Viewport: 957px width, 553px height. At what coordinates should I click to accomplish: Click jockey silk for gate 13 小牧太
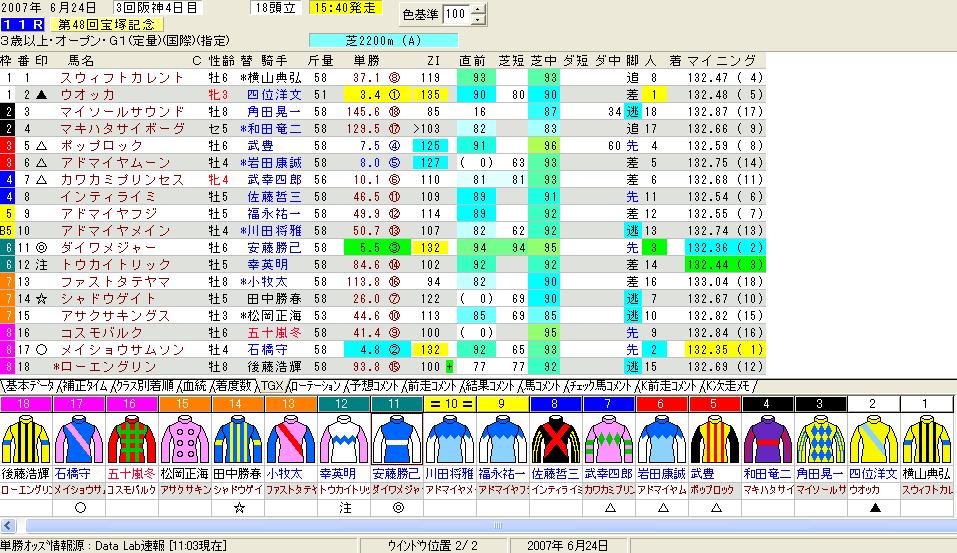point(291,439)
